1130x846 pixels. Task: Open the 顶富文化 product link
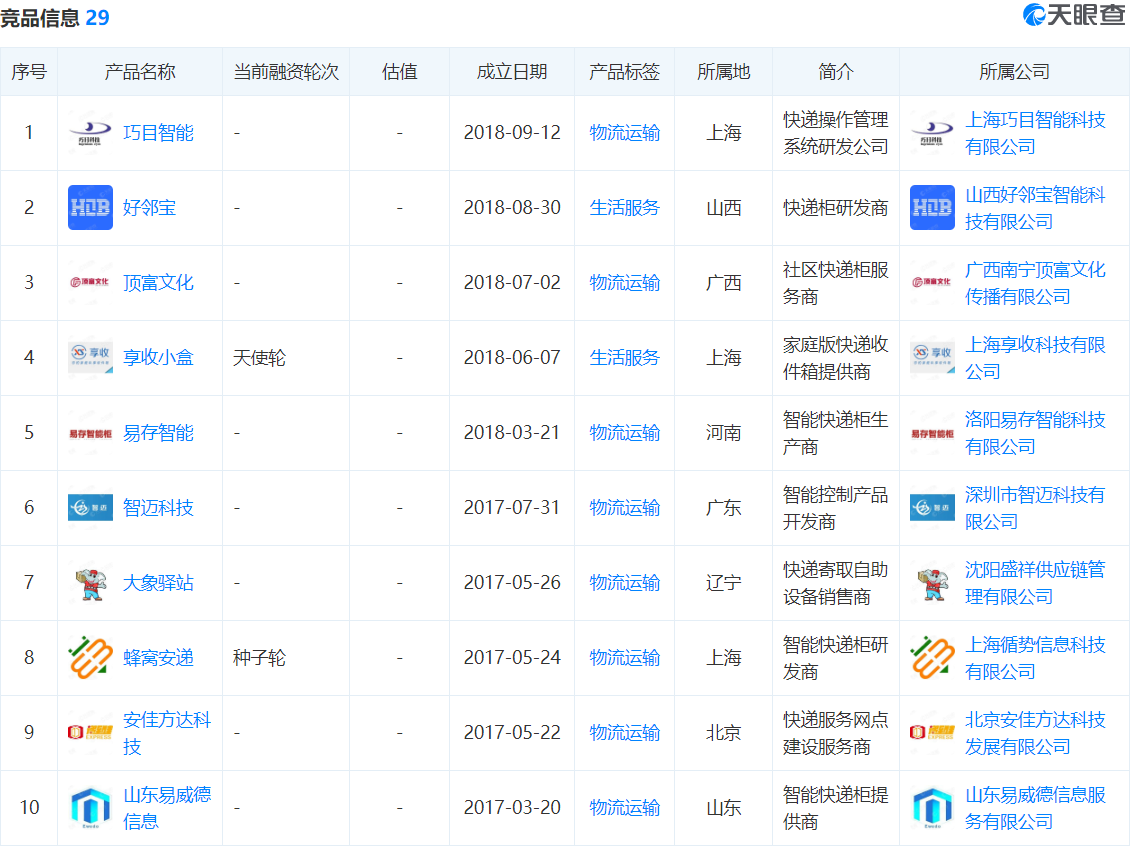[158, 283]
